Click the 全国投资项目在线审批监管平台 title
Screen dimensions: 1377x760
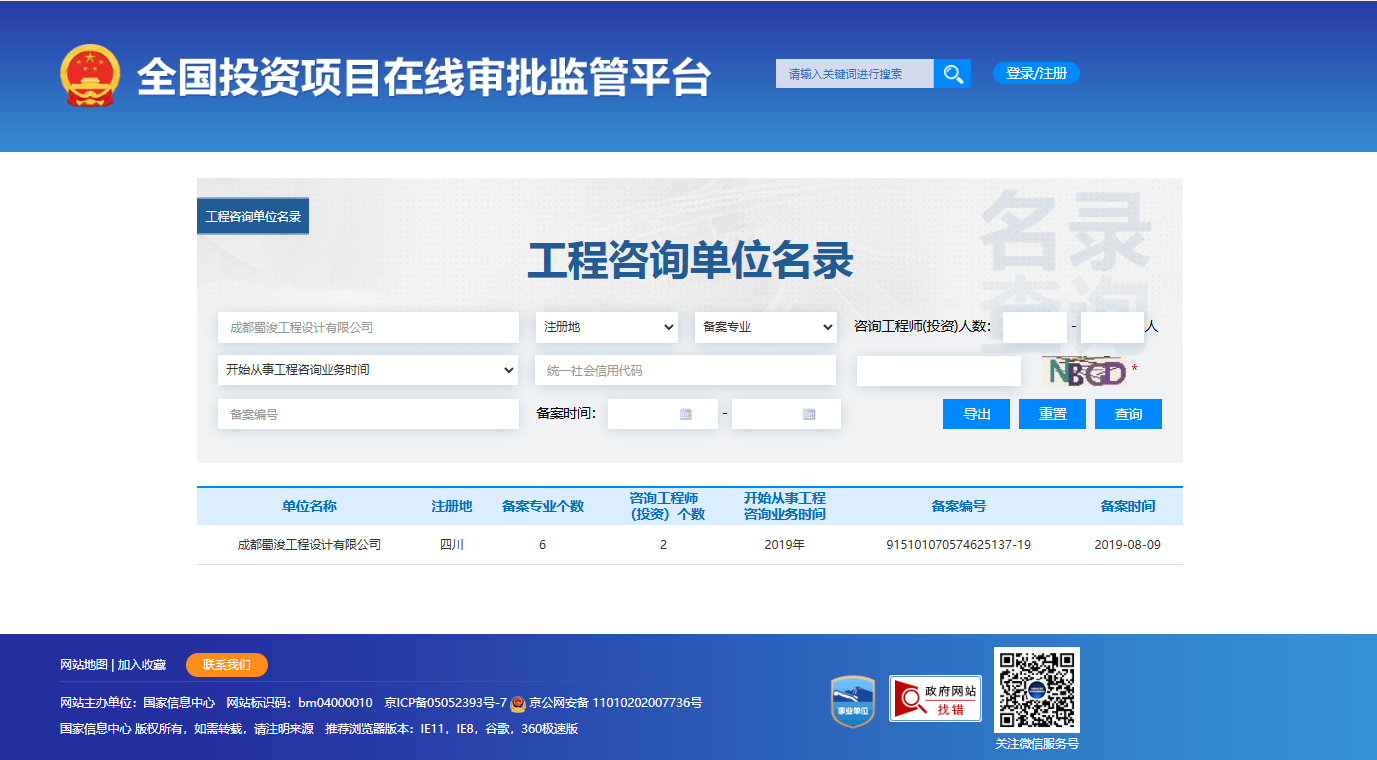(x=424, y=77)
